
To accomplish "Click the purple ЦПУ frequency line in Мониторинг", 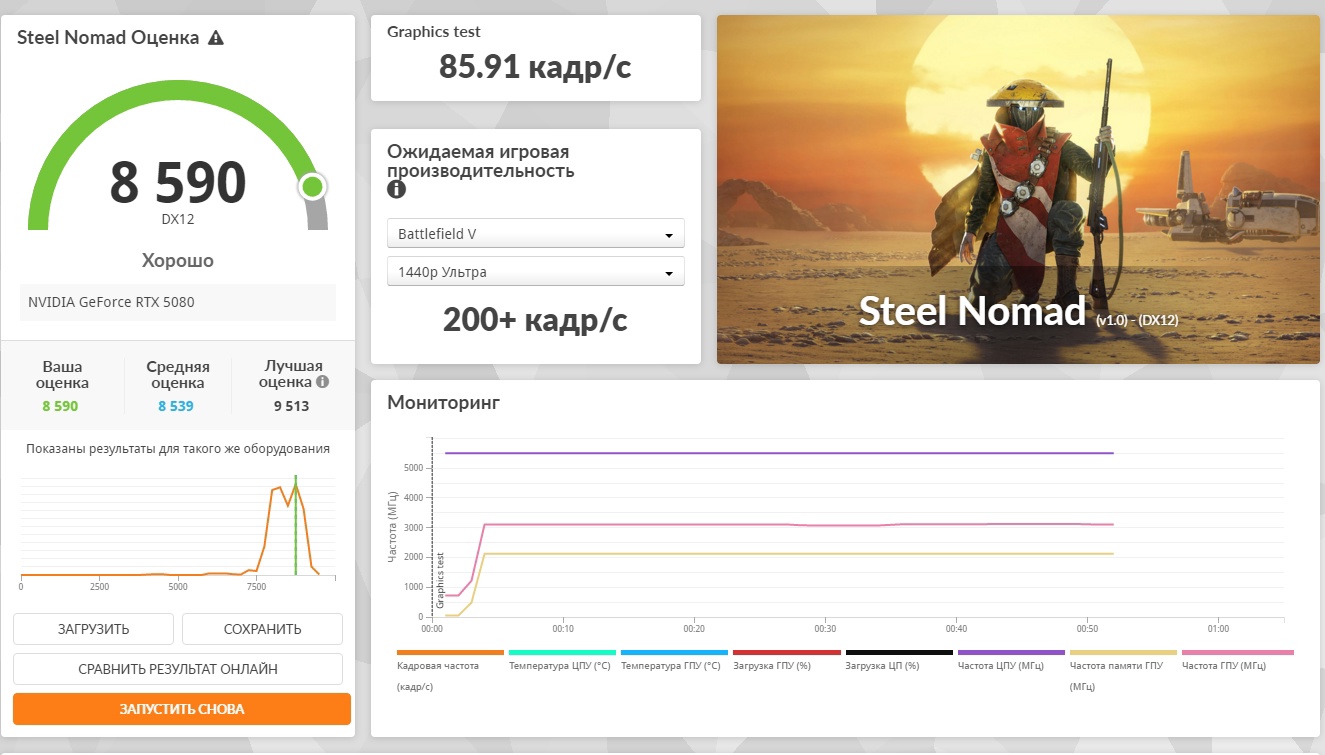I will (x=778, y=453).
